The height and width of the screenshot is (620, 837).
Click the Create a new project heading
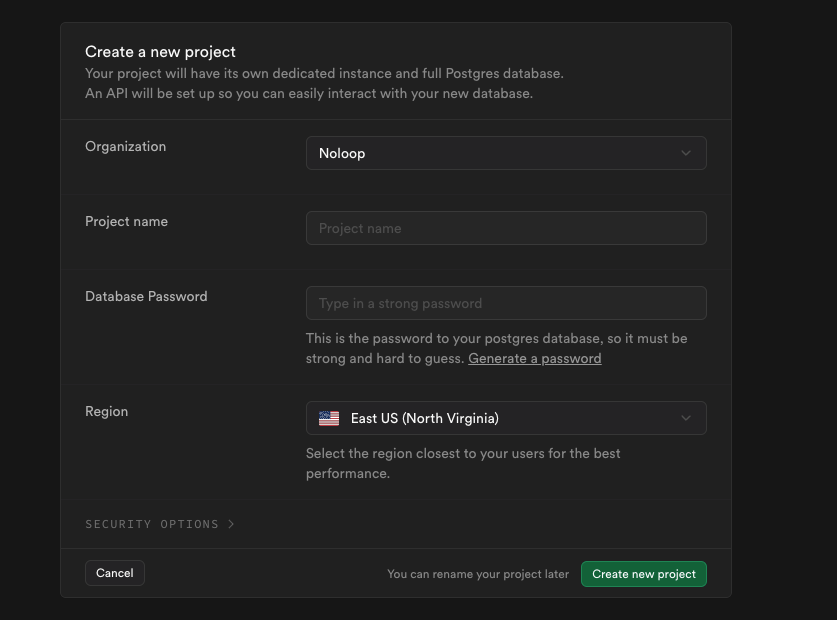pyautogui.click(x=160, y=51)
